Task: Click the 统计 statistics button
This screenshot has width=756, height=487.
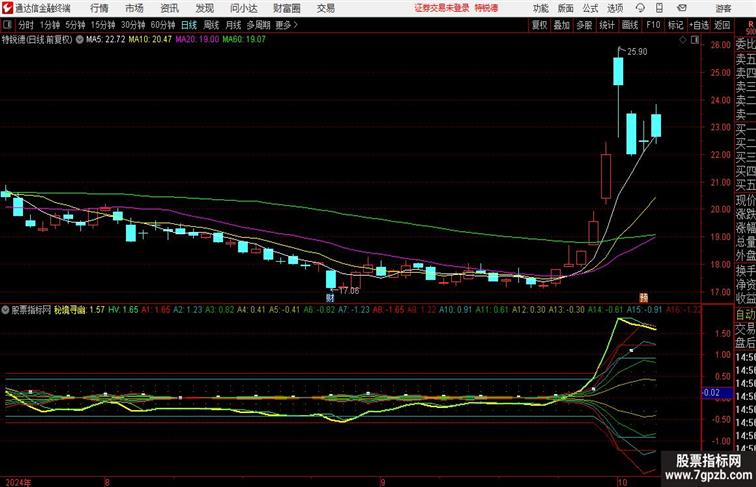Action: 607,25
